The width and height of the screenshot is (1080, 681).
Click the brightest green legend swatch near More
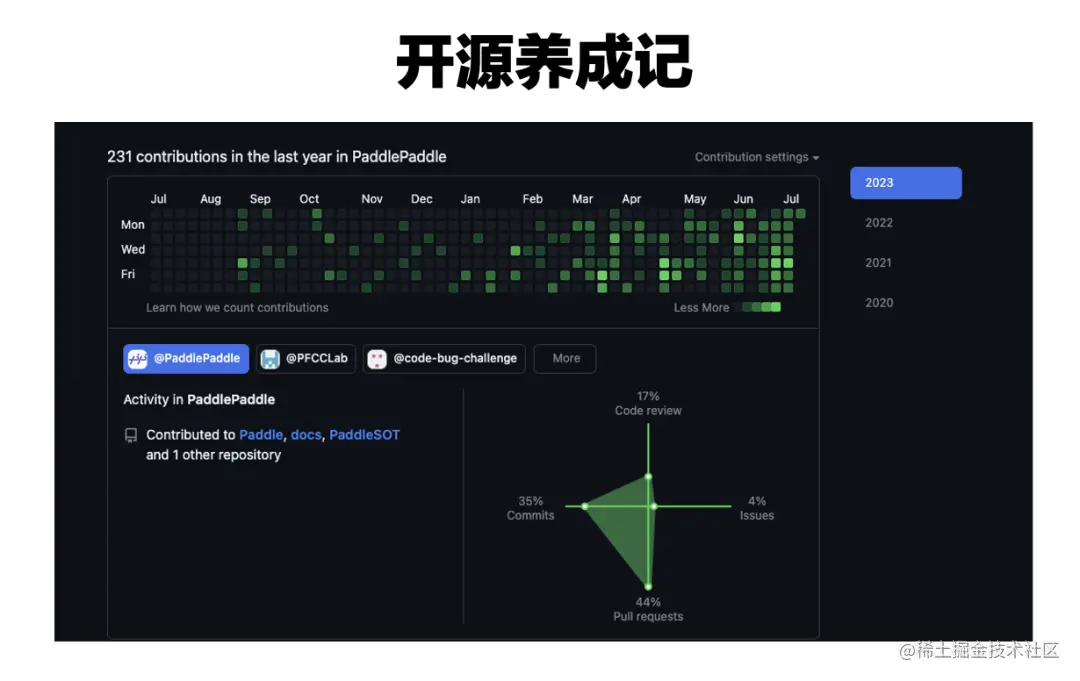[x=776, y=307]
